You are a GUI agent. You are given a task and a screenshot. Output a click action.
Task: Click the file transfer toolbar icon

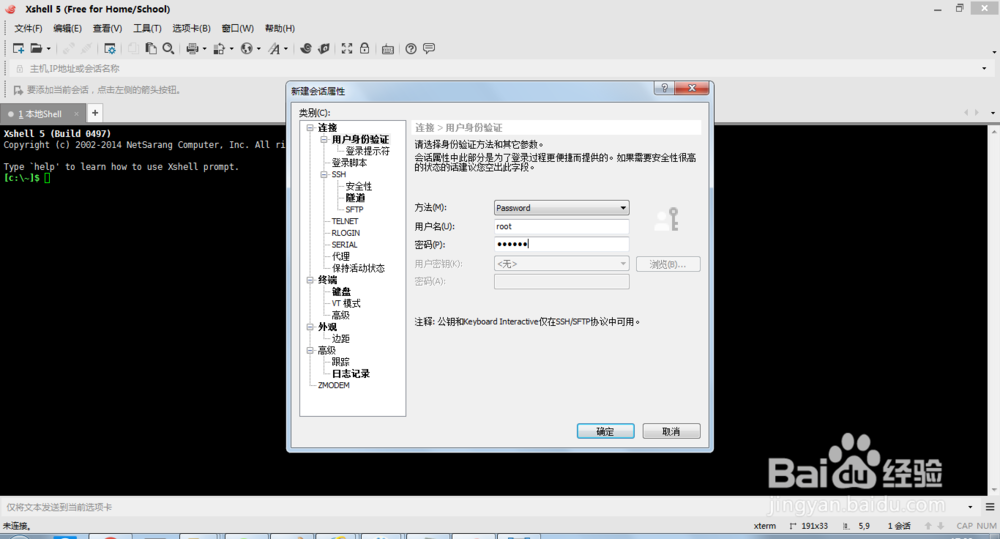[219, 48]
